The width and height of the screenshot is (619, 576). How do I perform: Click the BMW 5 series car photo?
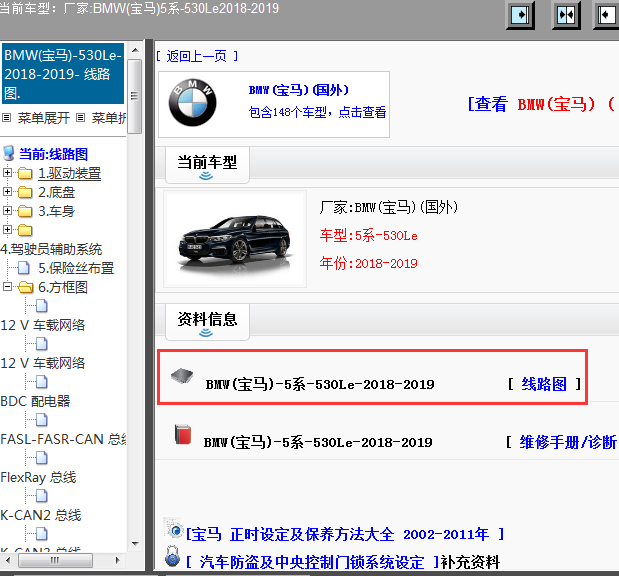click(235, 239)
